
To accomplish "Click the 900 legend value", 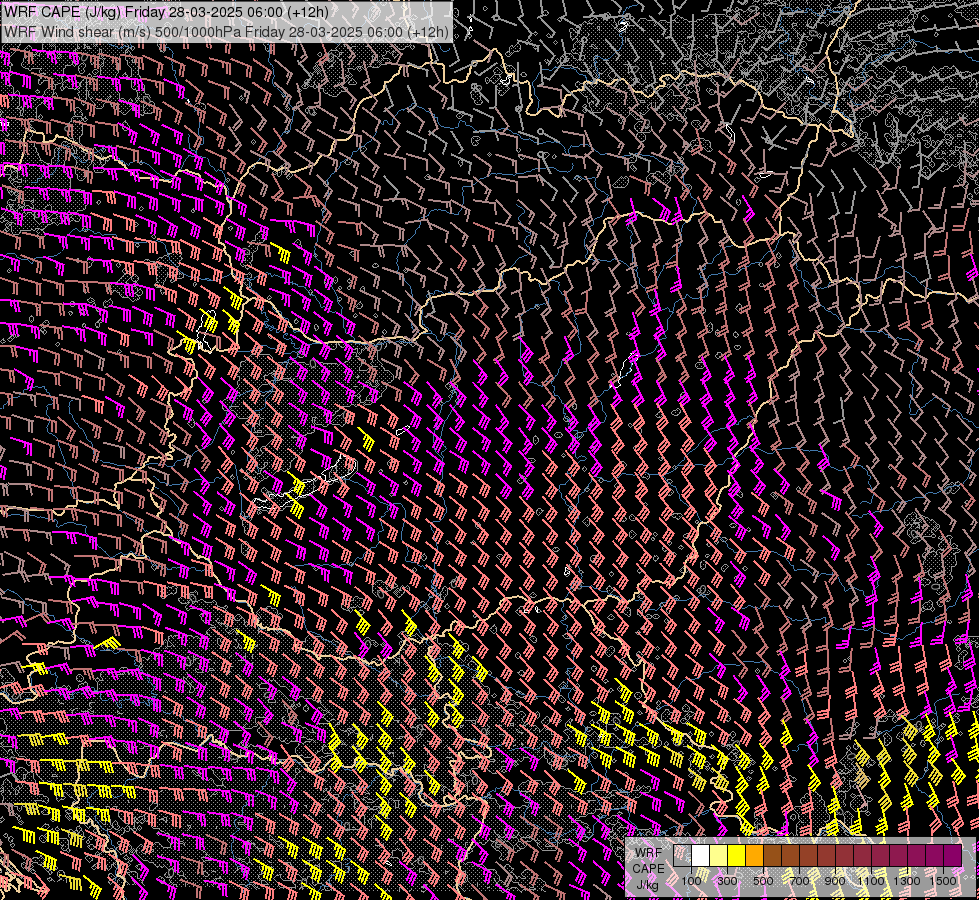I will 835,881.
